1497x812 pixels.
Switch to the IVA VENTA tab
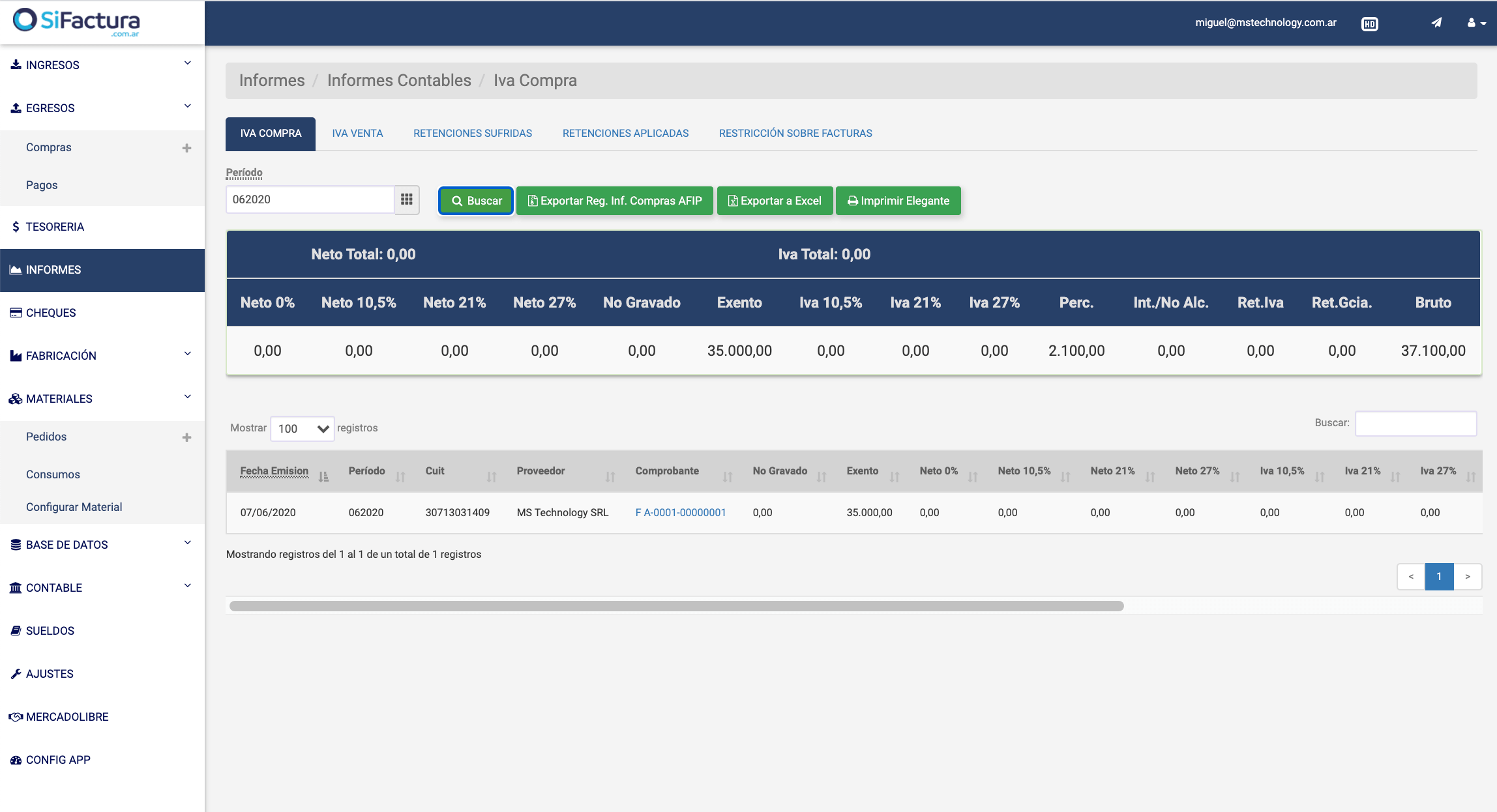(x=357, y=134)
